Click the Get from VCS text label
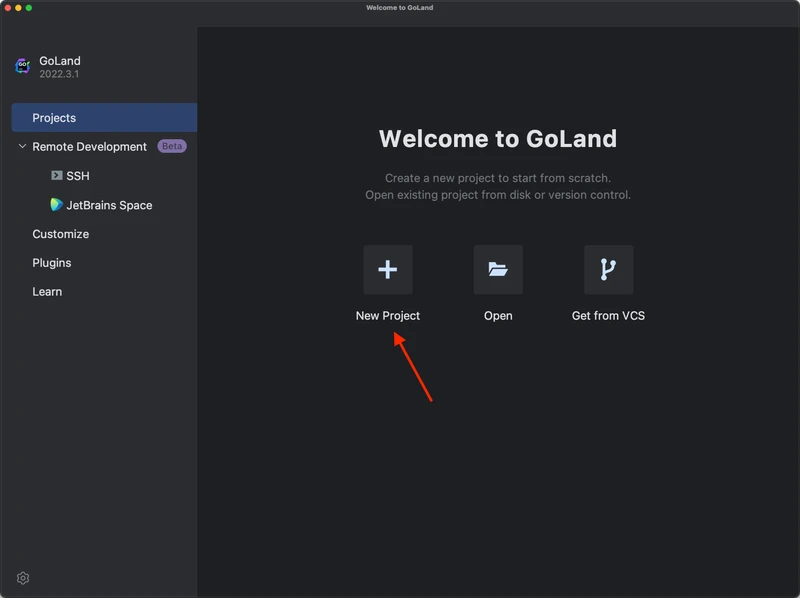Viewport: 800px width, 598px height. point(608,316)
